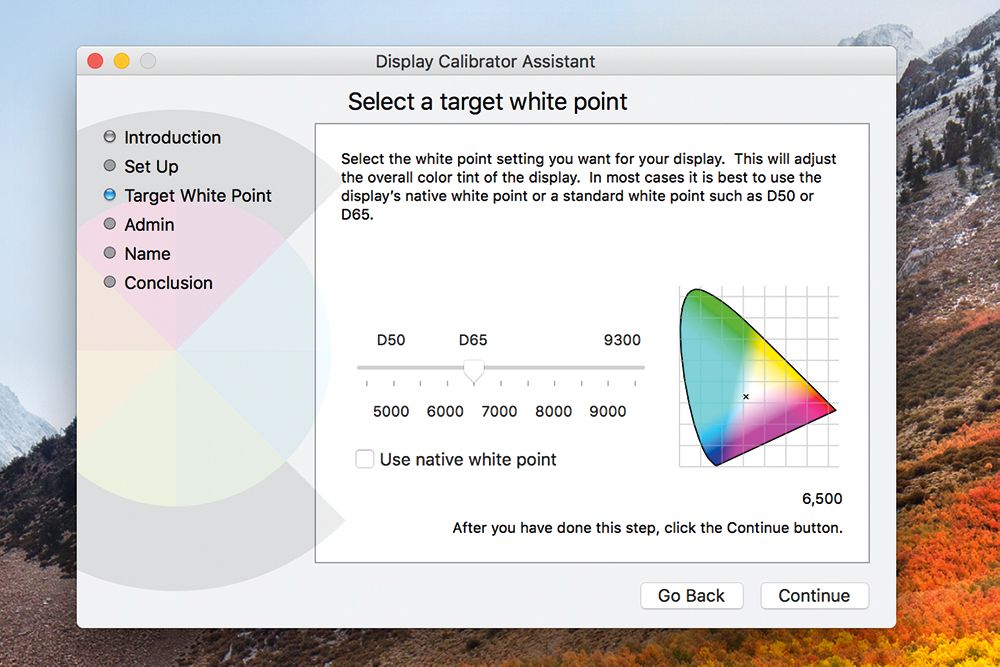Click the 9300 label above the slider
The width and height of the screenshot is (1000, 667).
(623, 340)
